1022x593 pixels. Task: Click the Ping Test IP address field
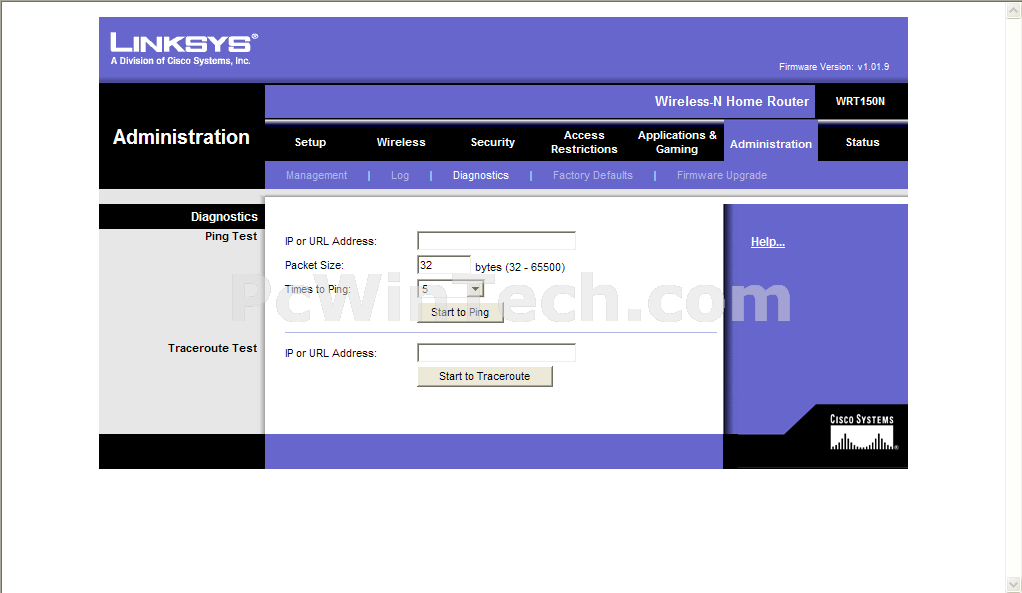496,241
